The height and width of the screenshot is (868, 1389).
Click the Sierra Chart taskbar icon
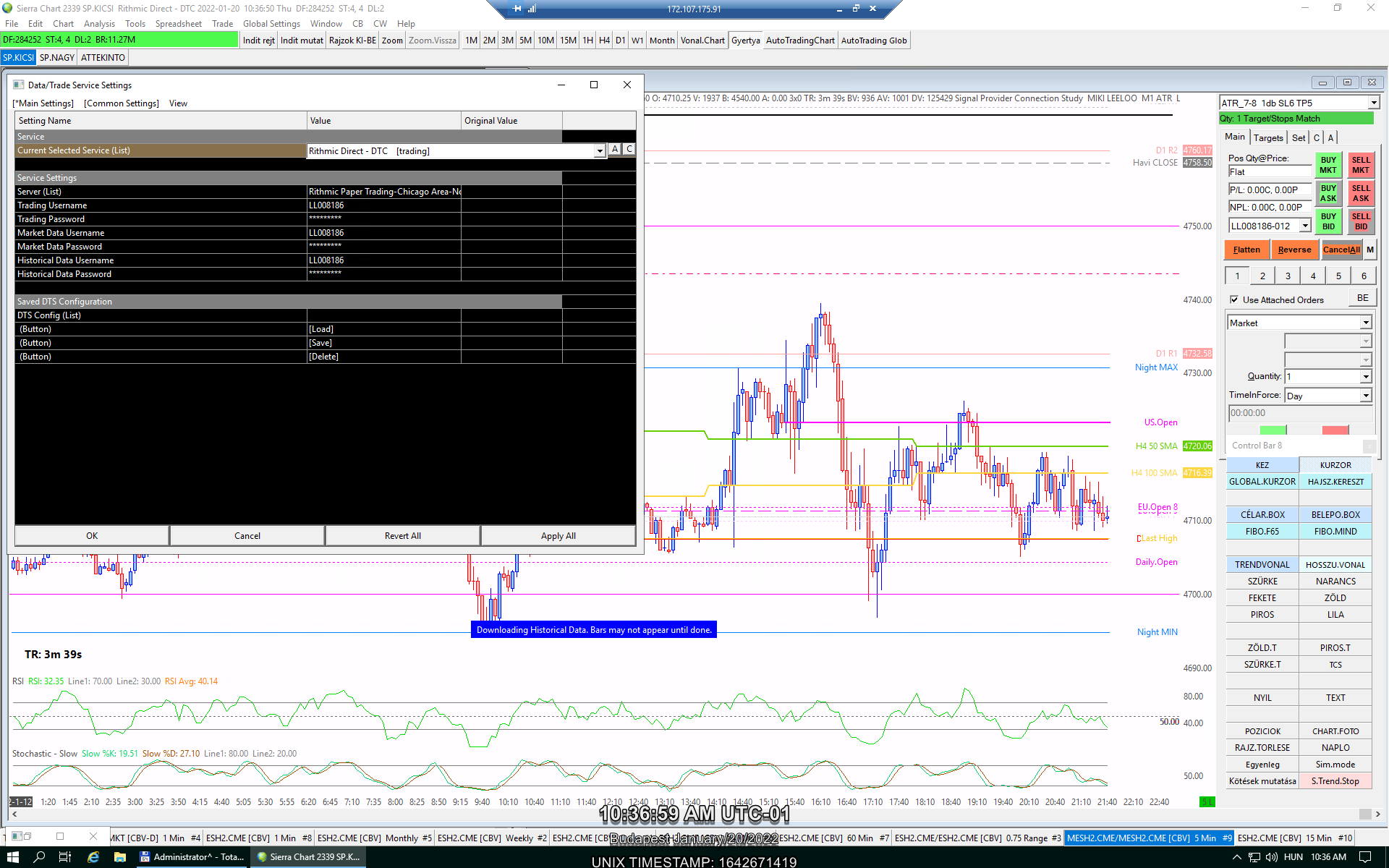click(309, 857)
